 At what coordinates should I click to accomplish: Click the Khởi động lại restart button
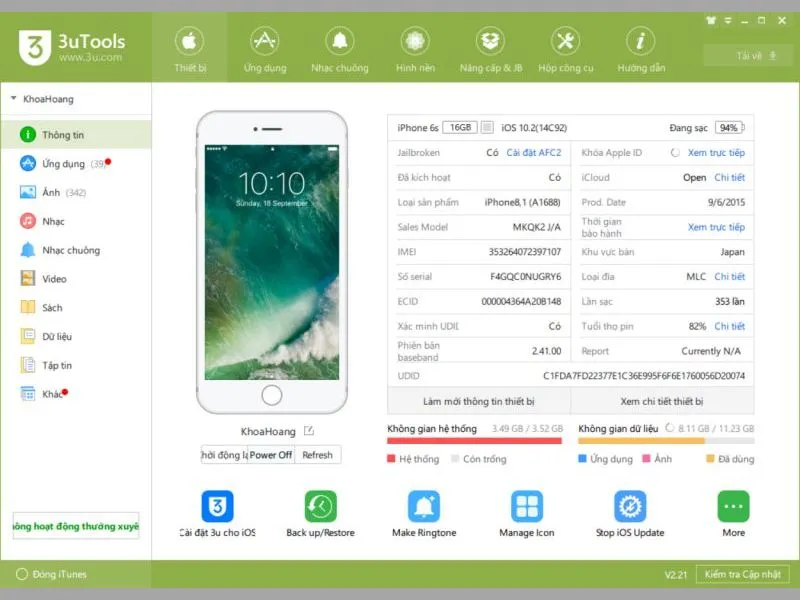coord(224,455)
